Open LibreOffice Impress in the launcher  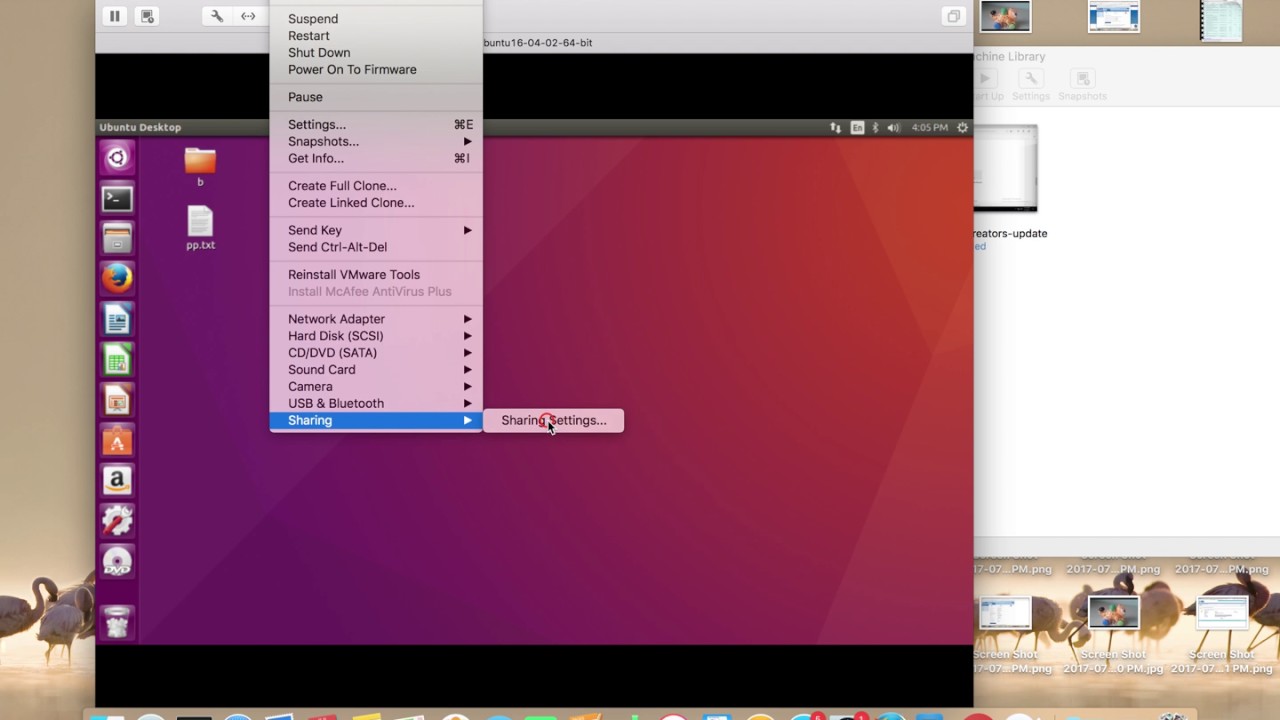(x=117, y=400)
